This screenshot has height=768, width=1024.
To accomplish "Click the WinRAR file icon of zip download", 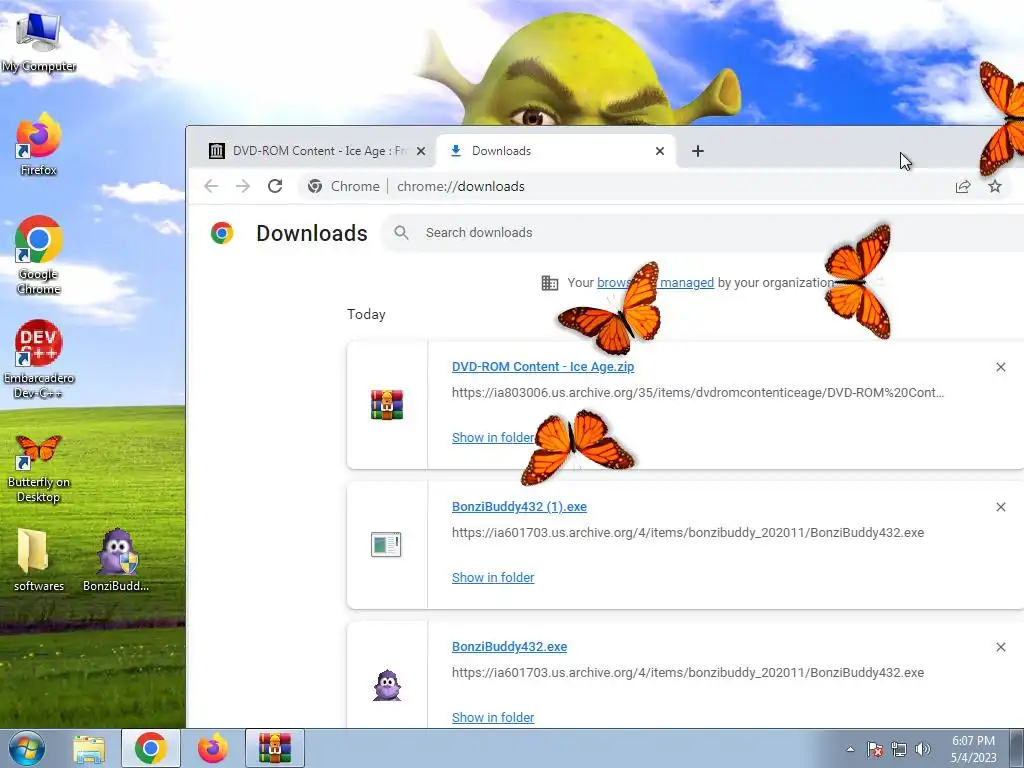I will 387,405.
